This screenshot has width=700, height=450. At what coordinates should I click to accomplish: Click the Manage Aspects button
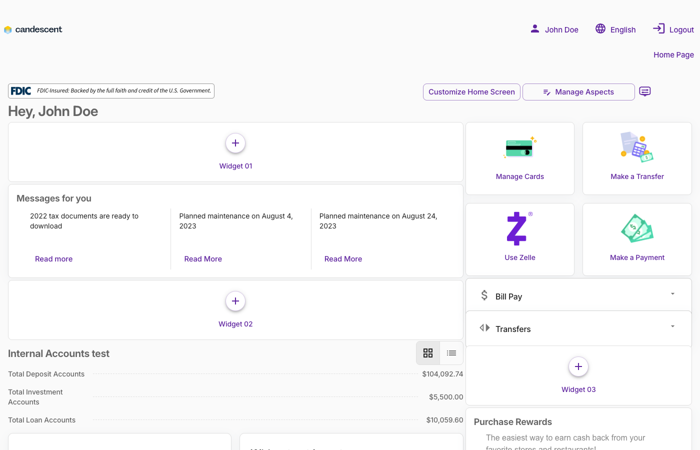(x=578, y=92)
